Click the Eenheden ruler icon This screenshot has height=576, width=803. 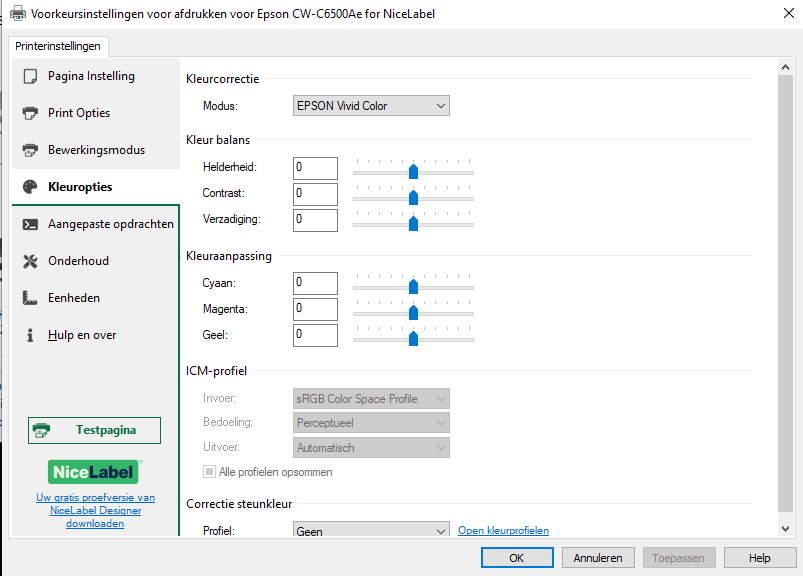click(x=30, y=298)
